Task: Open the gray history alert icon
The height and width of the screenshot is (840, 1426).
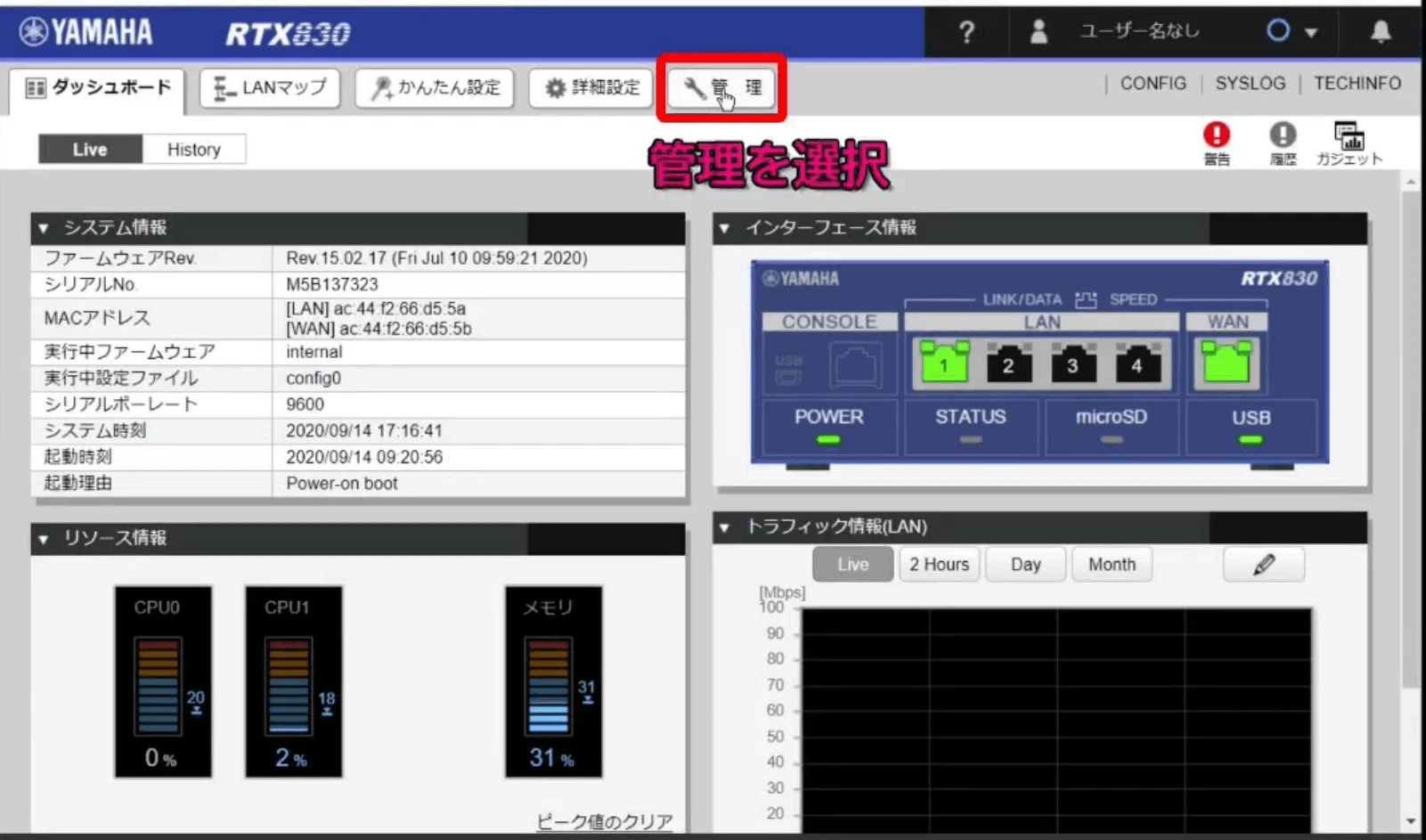Action: [x=1283, y=135]
